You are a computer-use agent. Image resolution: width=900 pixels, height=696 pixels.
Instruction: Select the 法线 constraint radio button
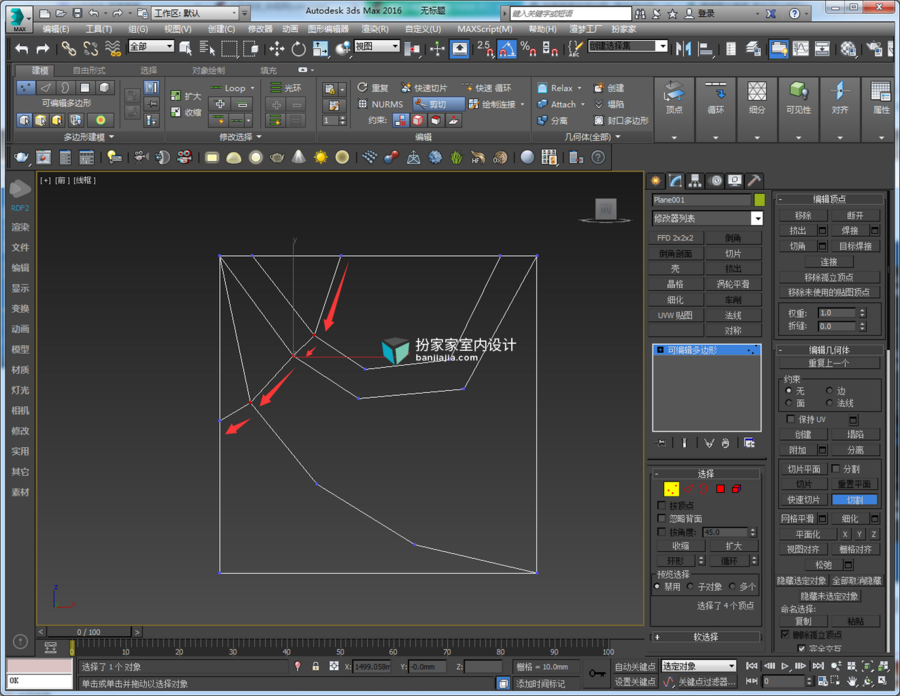click(x=829, y=403)
